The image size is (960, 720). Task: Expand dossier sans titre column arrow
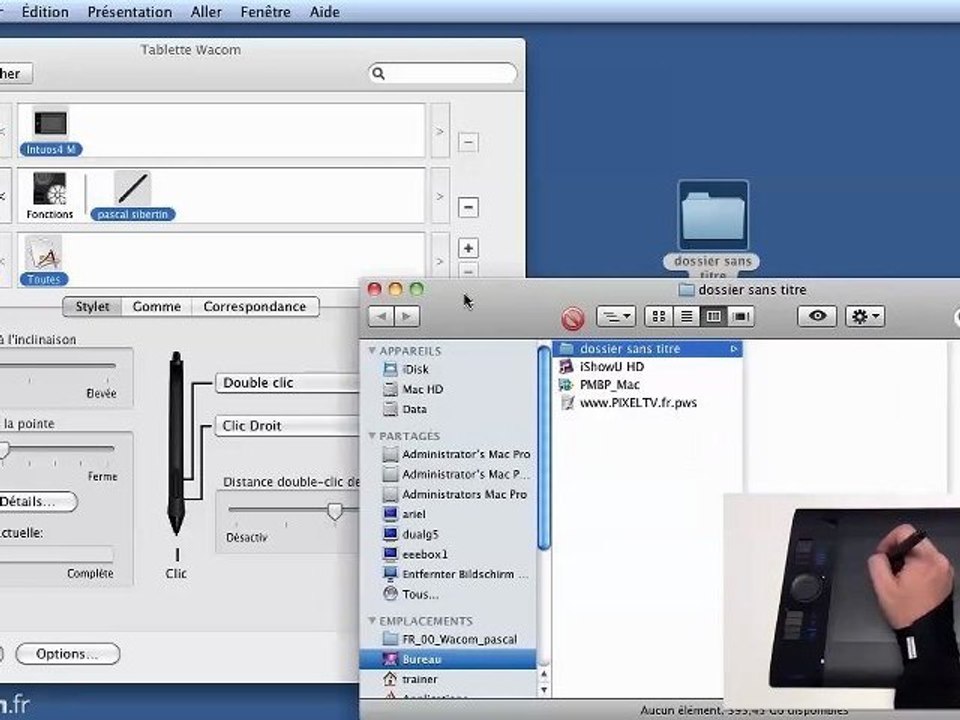click(733, 349)
